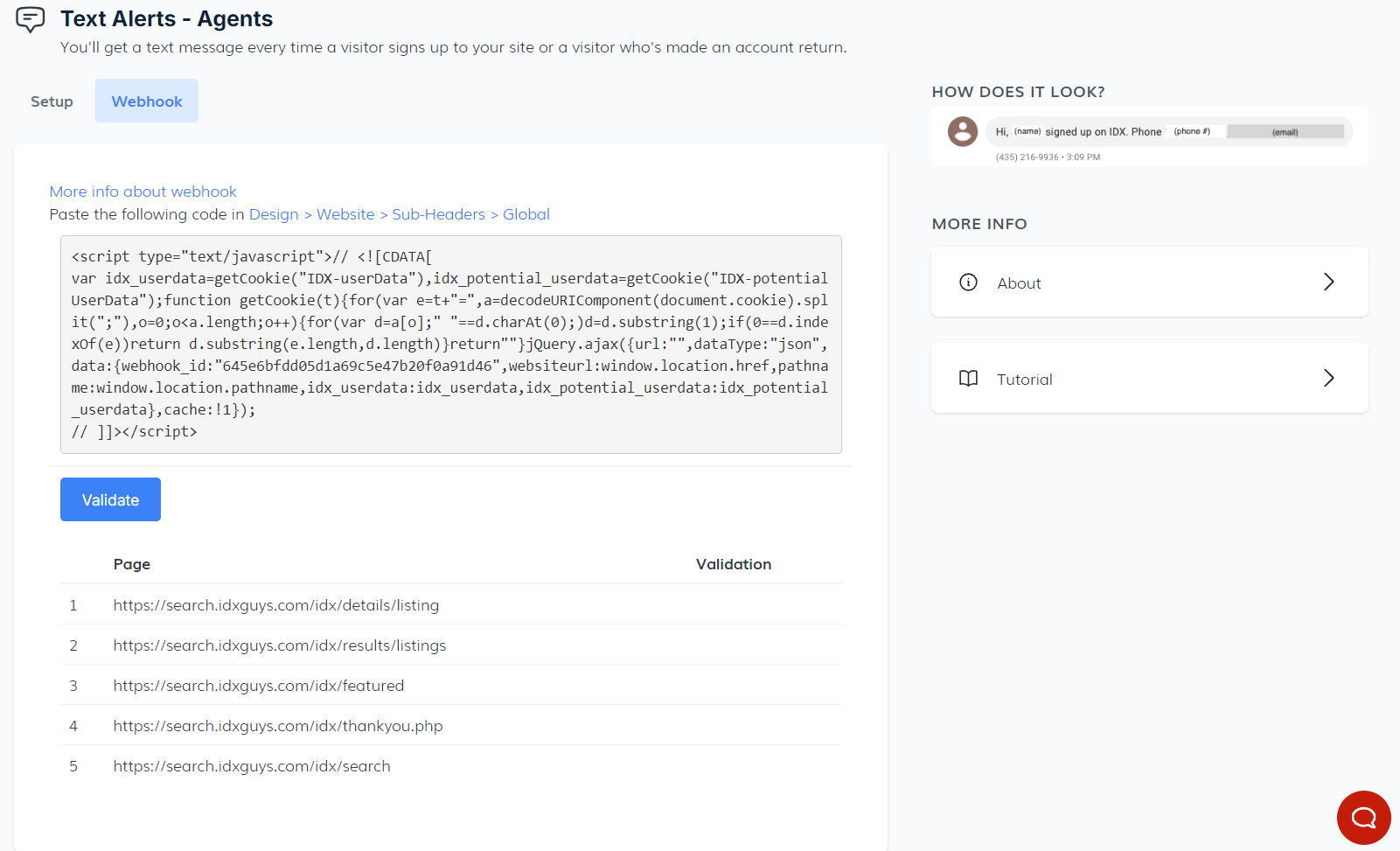Viewport: 1400px width, 851px height.
Task: Click the Text Alerts - Agents heading
Action: point(166,18)
